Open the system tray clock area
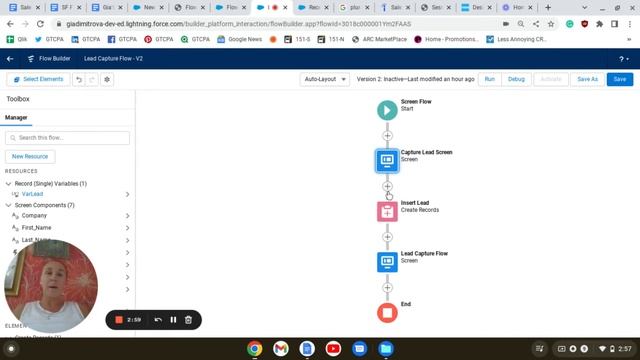This screenshot has height=360, width=640. 625,349
